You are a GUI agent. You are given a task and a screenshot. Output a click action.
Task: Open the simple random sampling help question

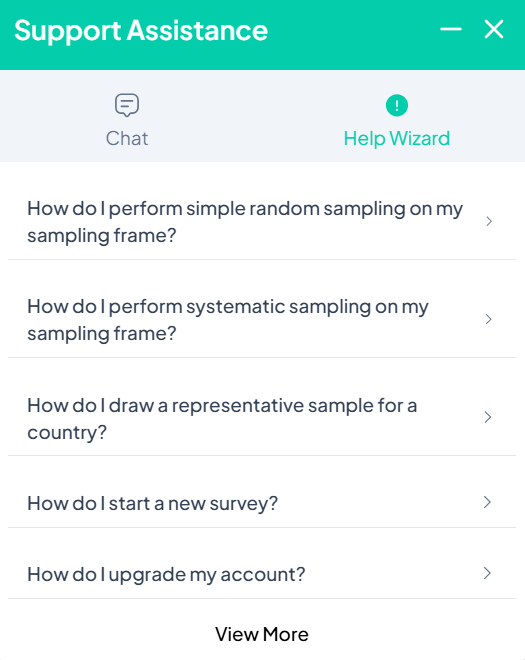coord(262,222)
